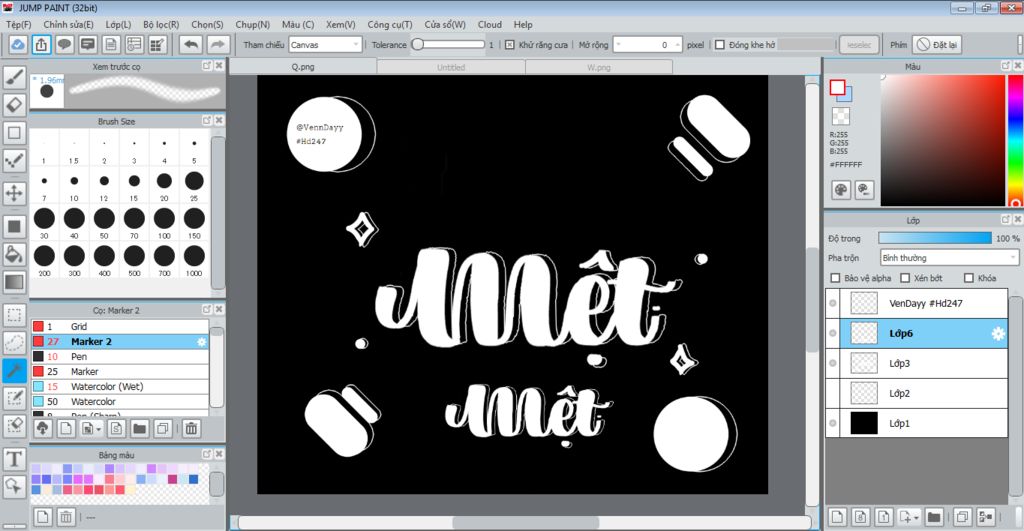Enable Khóa checkbox
The width and height of the screenshot is (1024, 531).
(x=969, y=278)
